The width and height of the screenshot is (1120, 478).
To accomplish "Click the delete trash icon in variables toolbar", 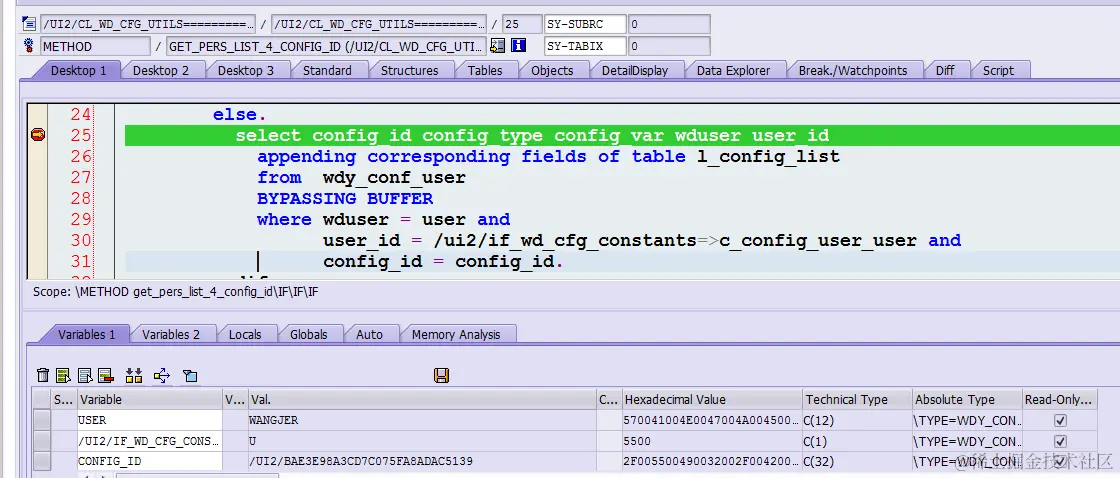I will 43,375.
